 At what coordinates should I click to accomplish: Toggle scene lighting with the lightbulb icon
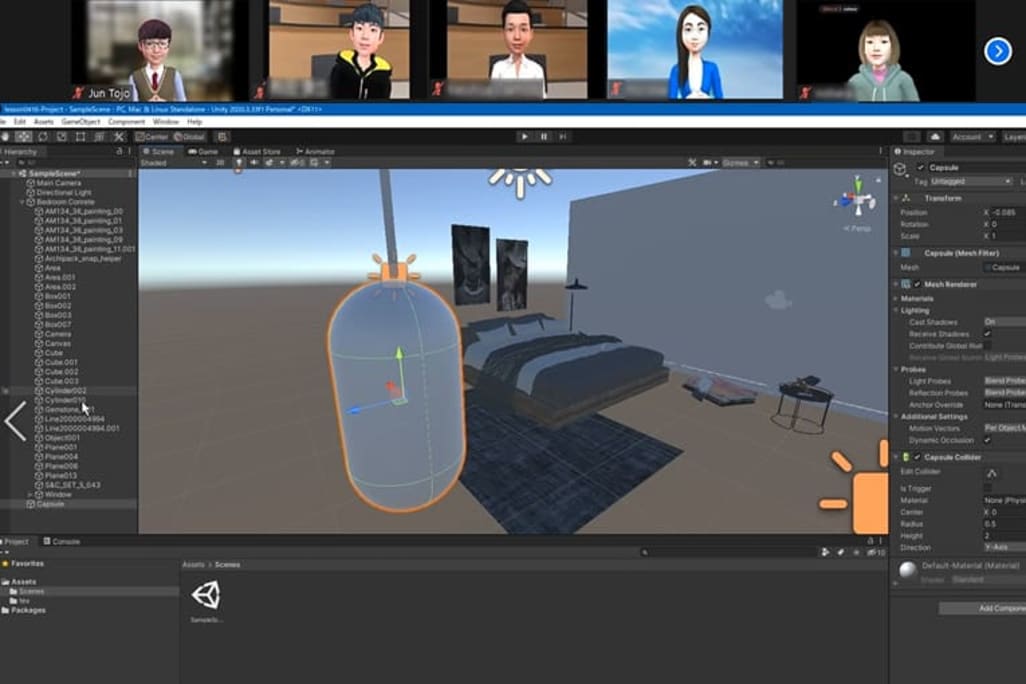coord(239,162)
